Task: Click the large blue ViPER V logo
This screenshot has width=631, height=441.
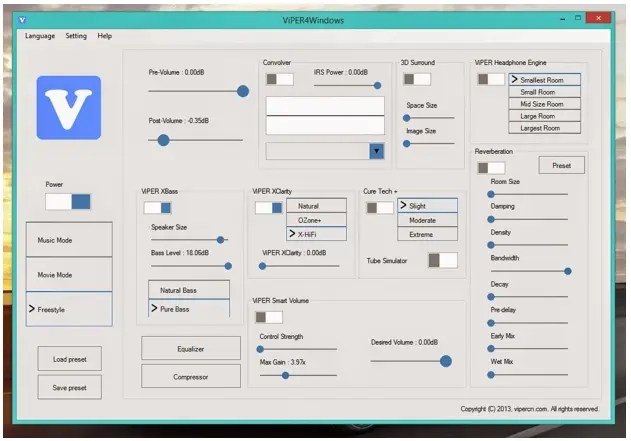Action: coord(69,108)
